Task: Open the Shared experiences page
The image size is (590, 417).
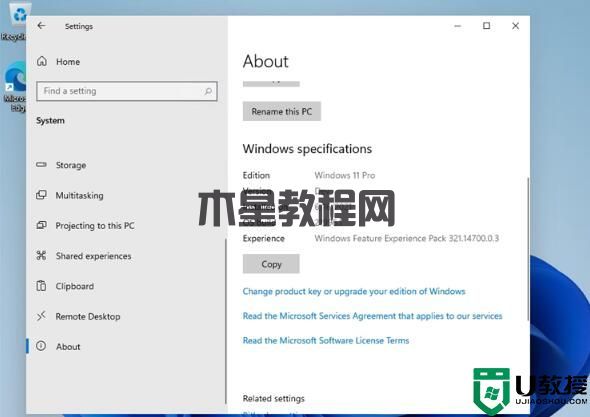Action: click(93, 256)
